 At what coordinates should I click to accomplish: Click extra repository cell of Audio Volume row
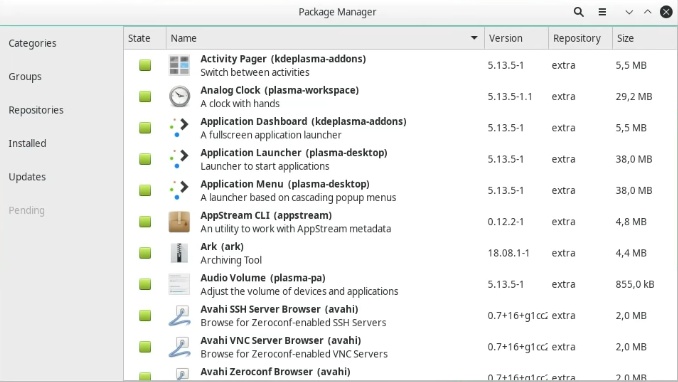tap(563, 284)
